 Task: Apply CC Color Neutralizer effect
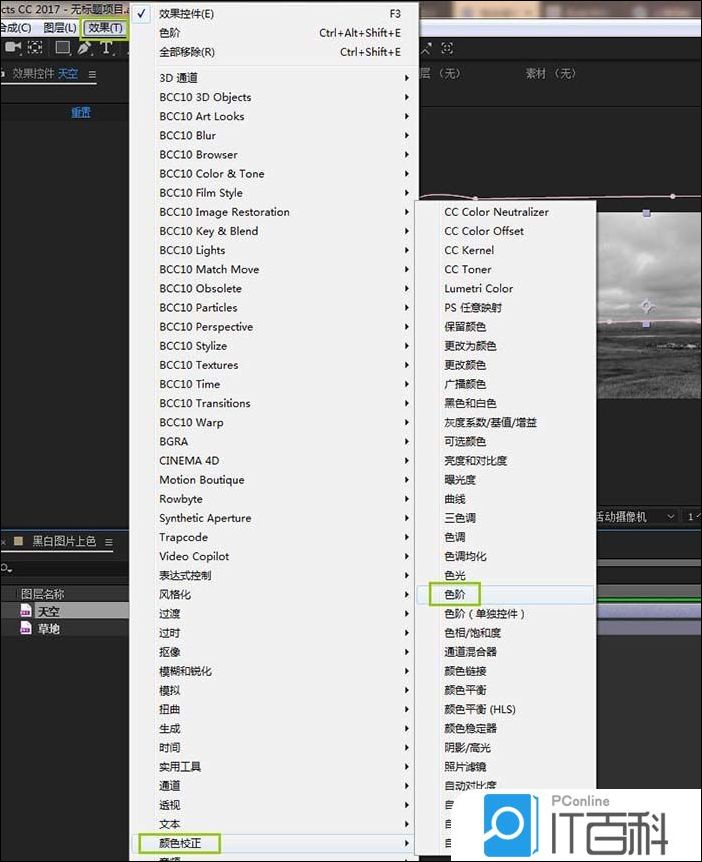[505, 212]
